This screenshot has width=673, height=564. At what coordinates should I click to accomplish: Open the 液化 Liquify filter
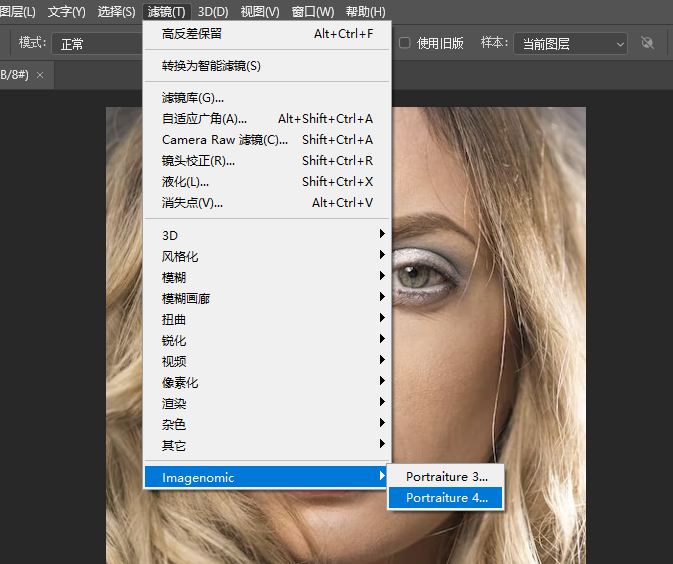186,182
